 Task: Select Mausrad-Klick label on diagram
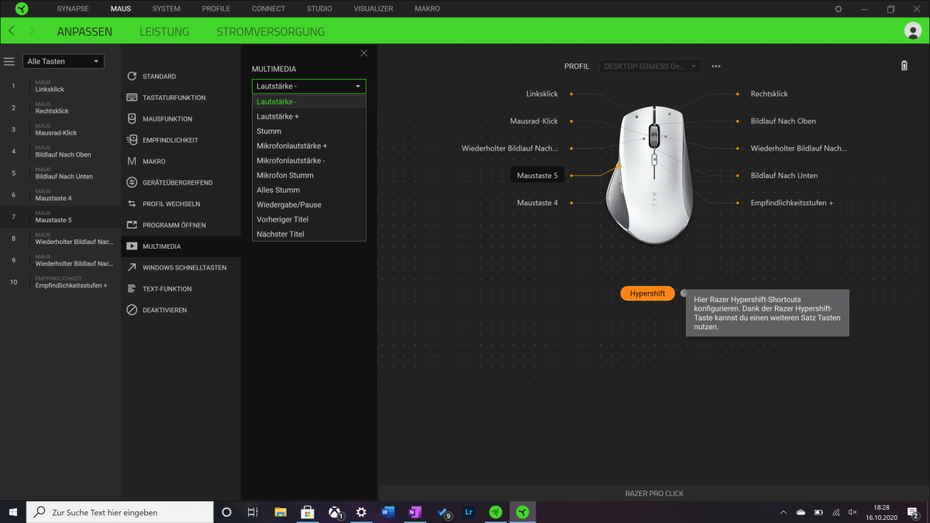pyautogui.click(x=534, y=121)
